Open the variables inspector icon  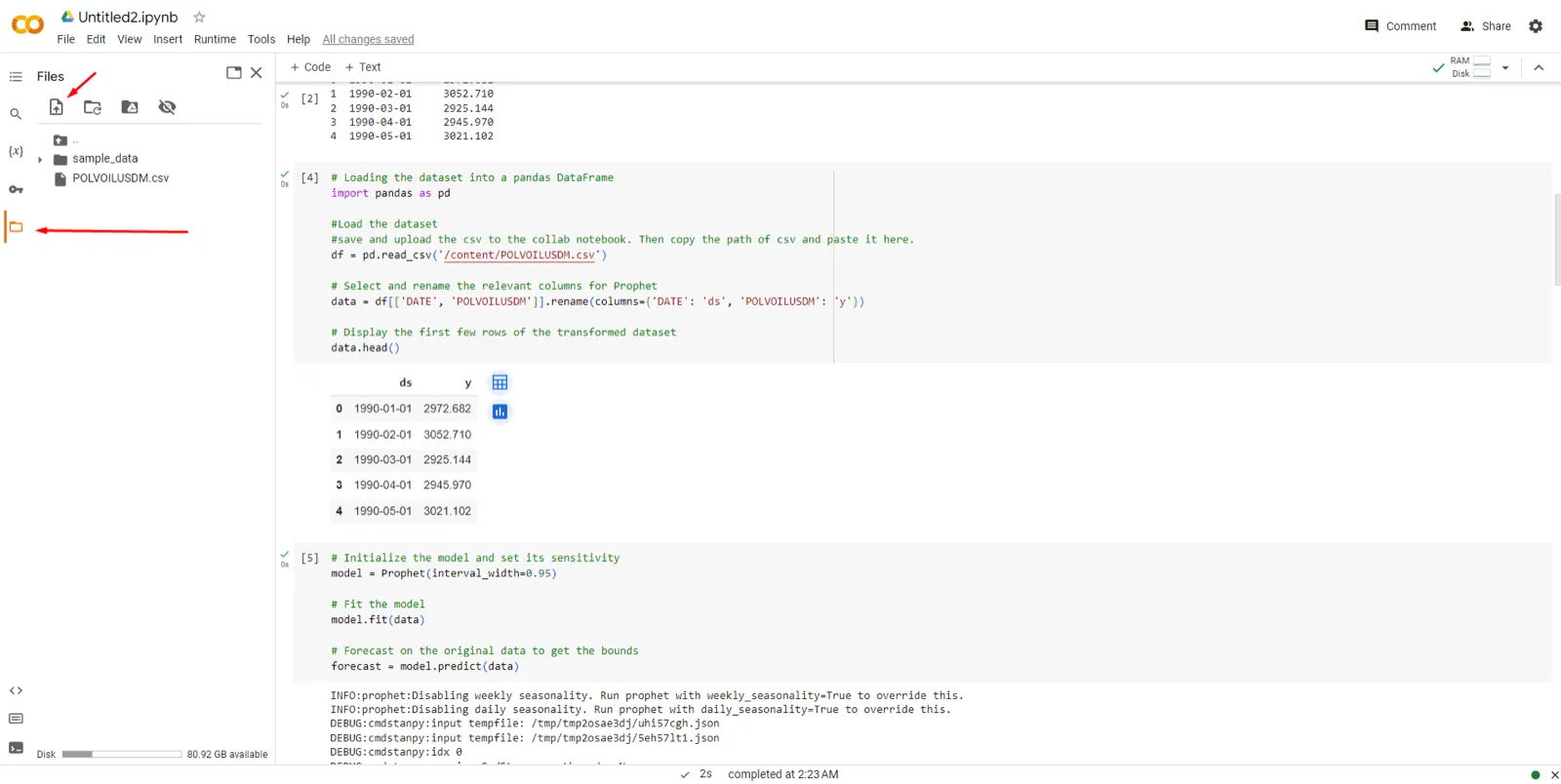click(16, 151)
